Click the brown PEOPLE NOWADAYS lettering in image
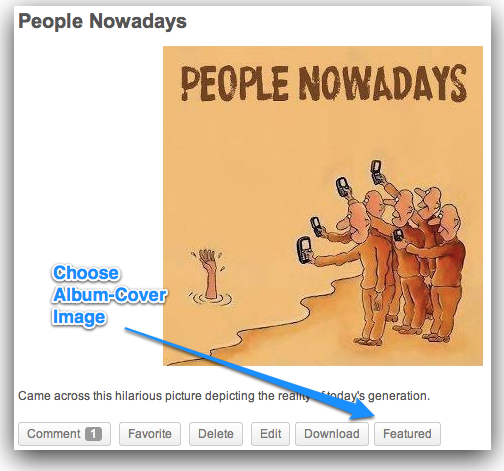504x471 pixels. 324,83
